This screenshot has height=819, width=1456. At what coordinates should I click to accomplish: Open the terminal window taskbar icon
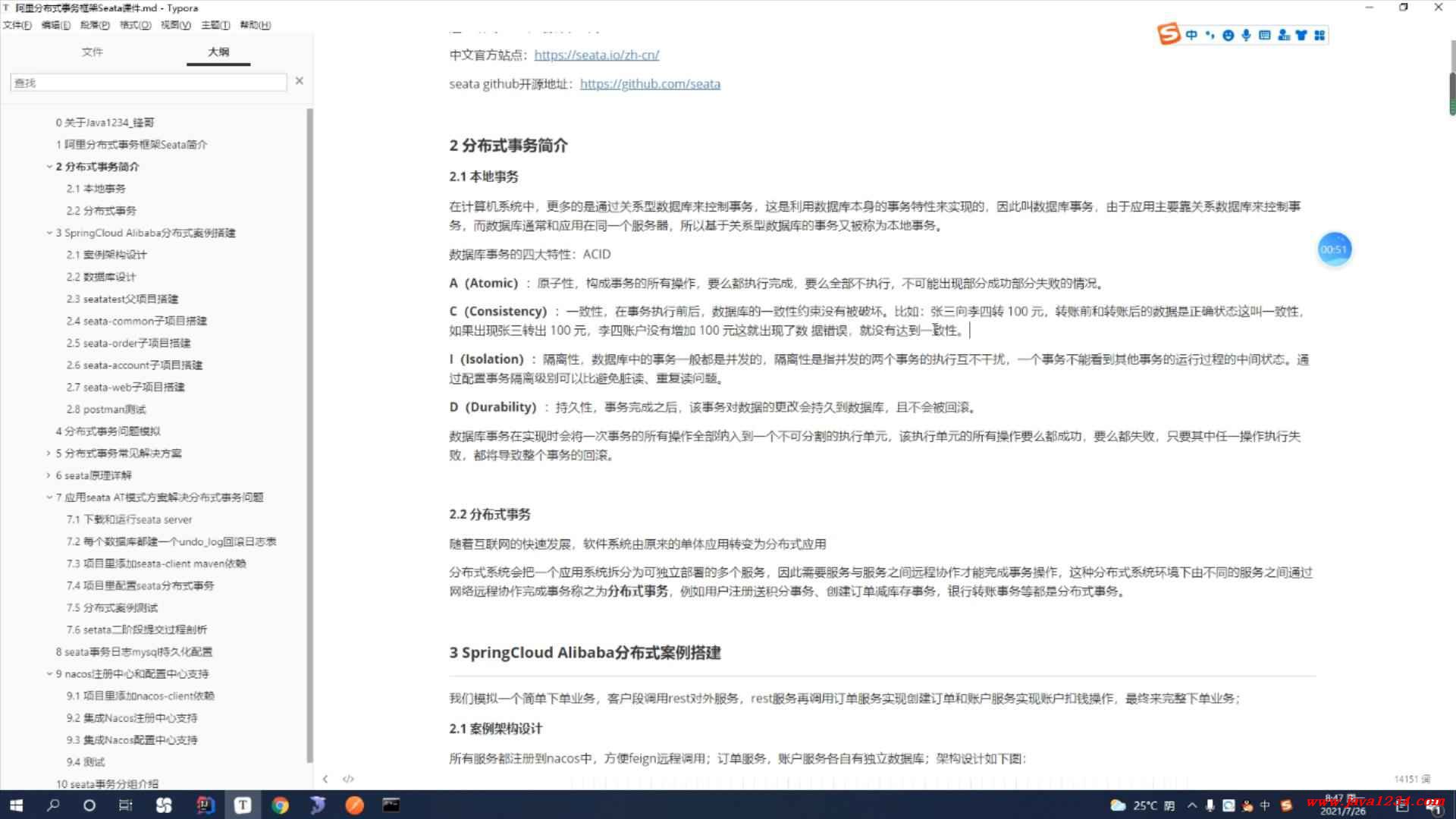[391, 805]
